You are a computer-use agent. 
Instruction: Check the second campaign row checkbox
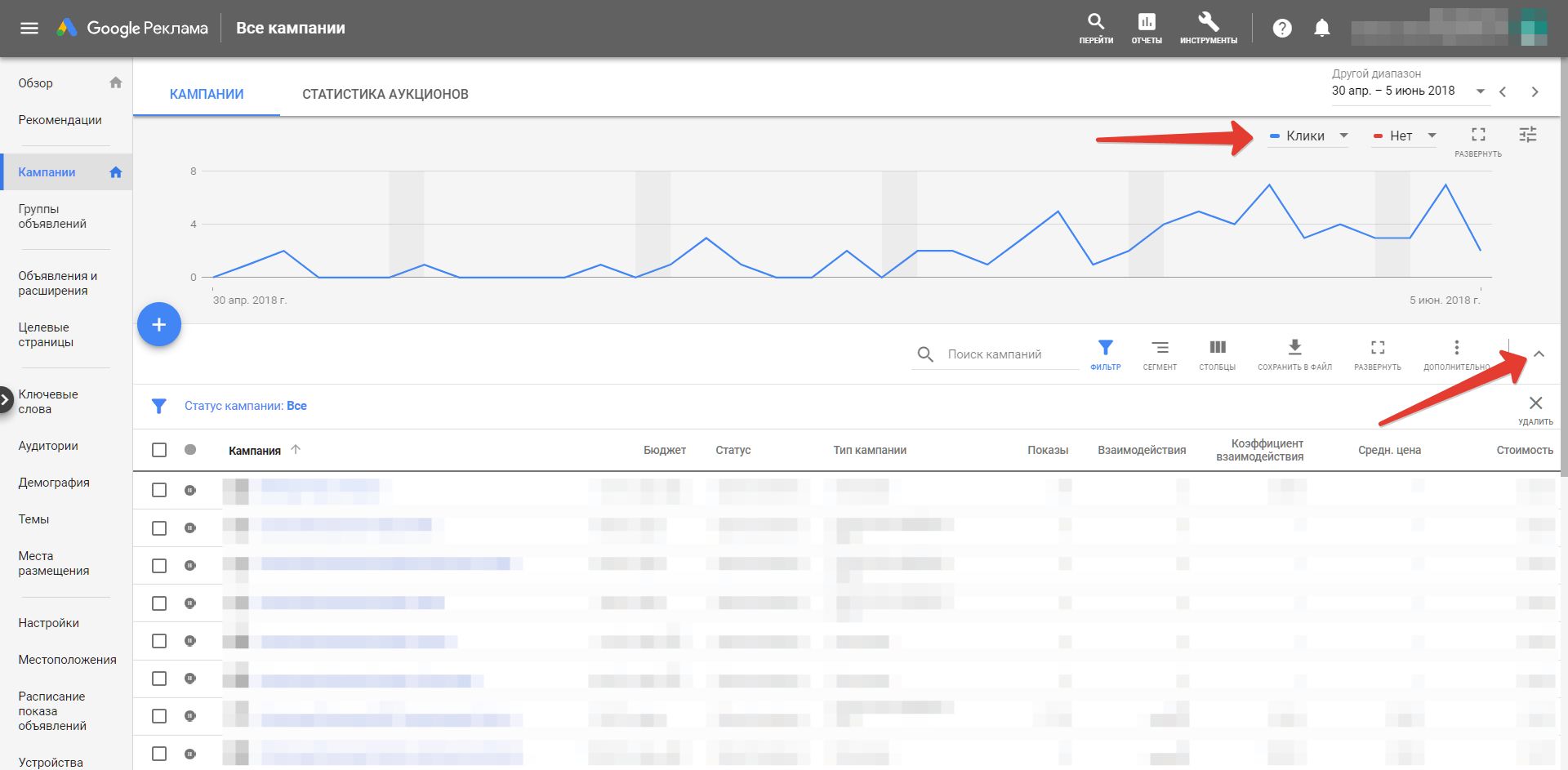159,528
